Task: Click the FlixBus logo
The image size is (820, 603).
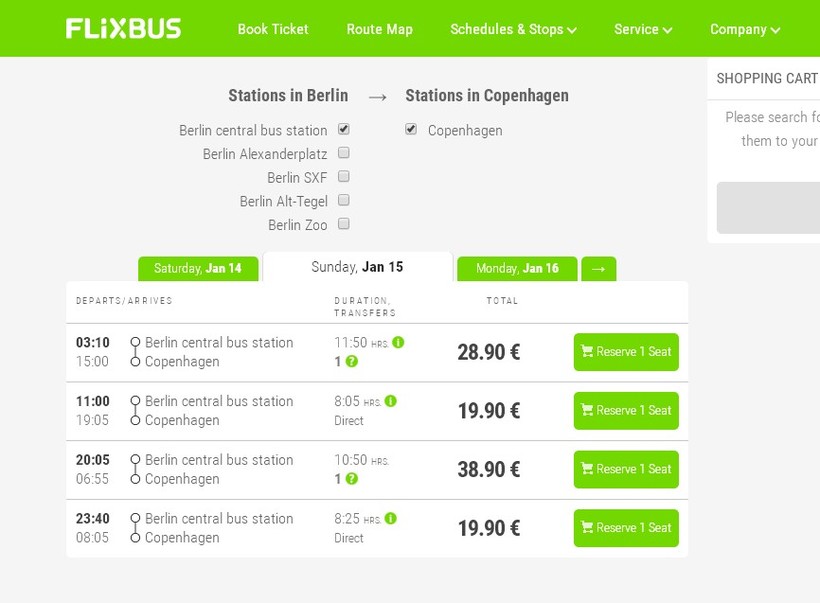Action: click(x=123, y=29)
